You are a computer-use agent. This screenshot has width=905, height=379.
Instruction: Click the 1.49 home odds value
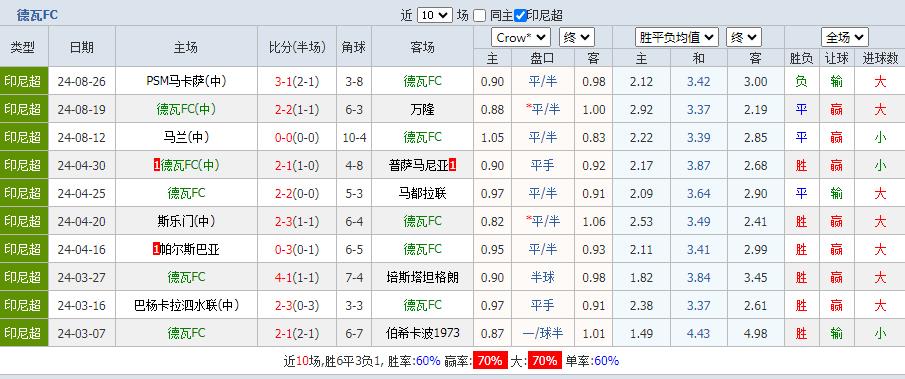tap(641, 333)
